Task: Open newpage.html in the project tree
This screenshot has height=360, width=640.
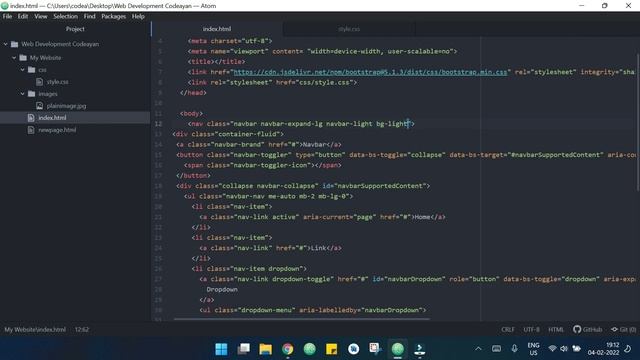Action: point(57,130)
